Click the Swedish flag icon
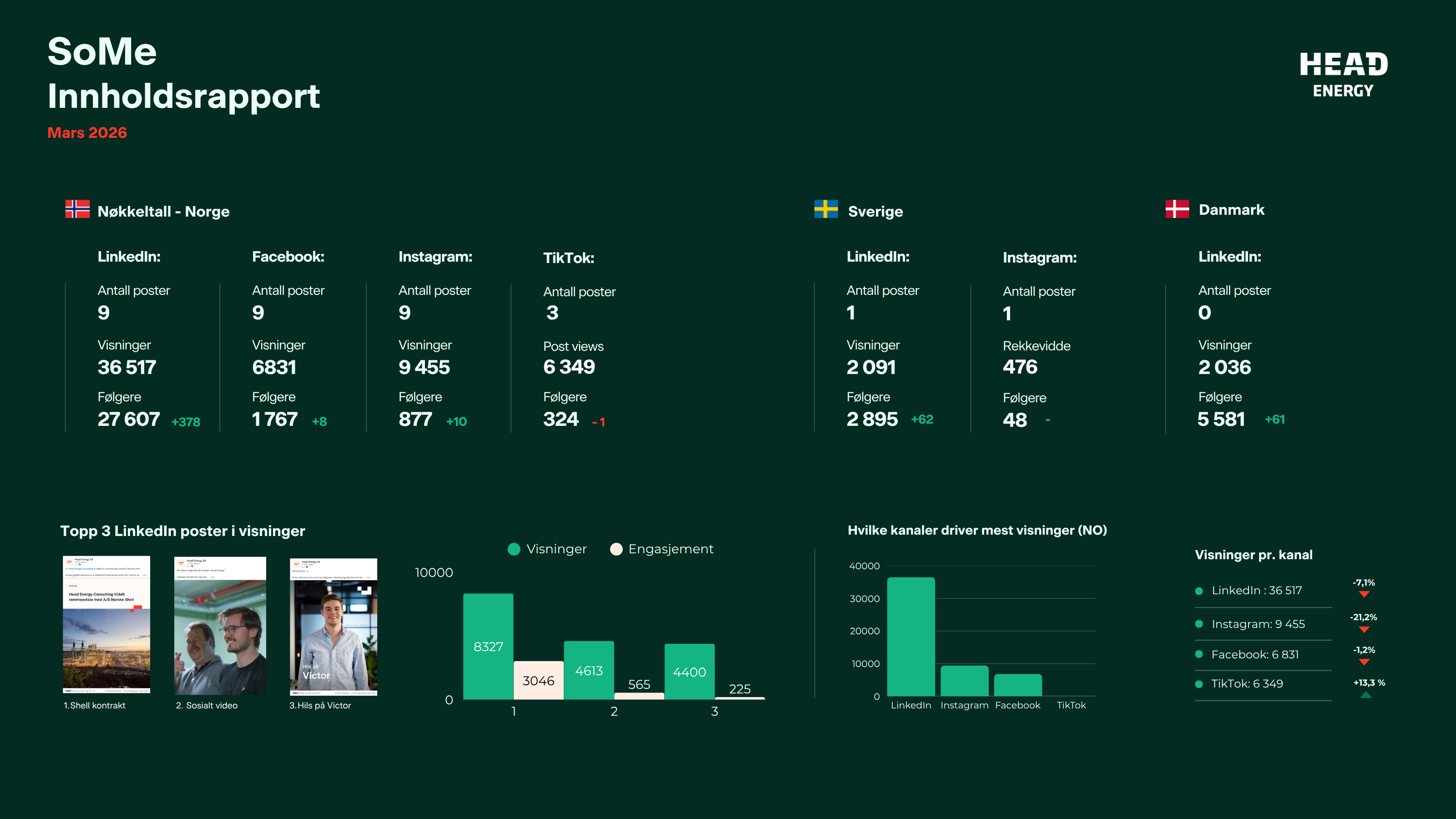 click(826, 209)
